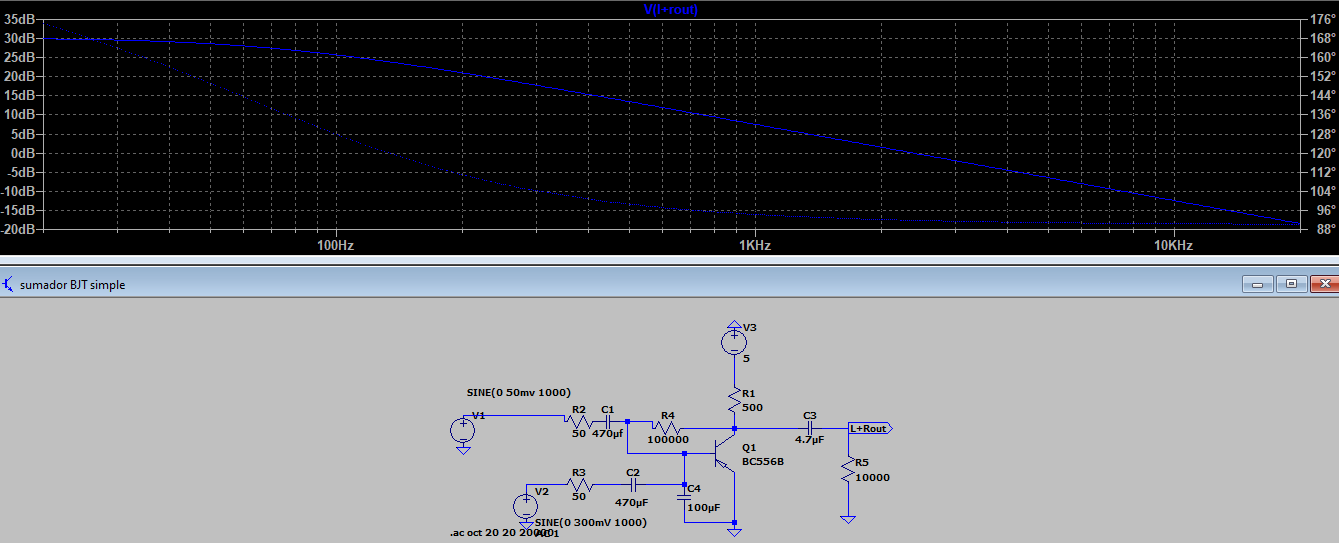Close the sumador BJT simple window
The width and height of the screenshot is (1339, 543).
[x=1323, y=284]
